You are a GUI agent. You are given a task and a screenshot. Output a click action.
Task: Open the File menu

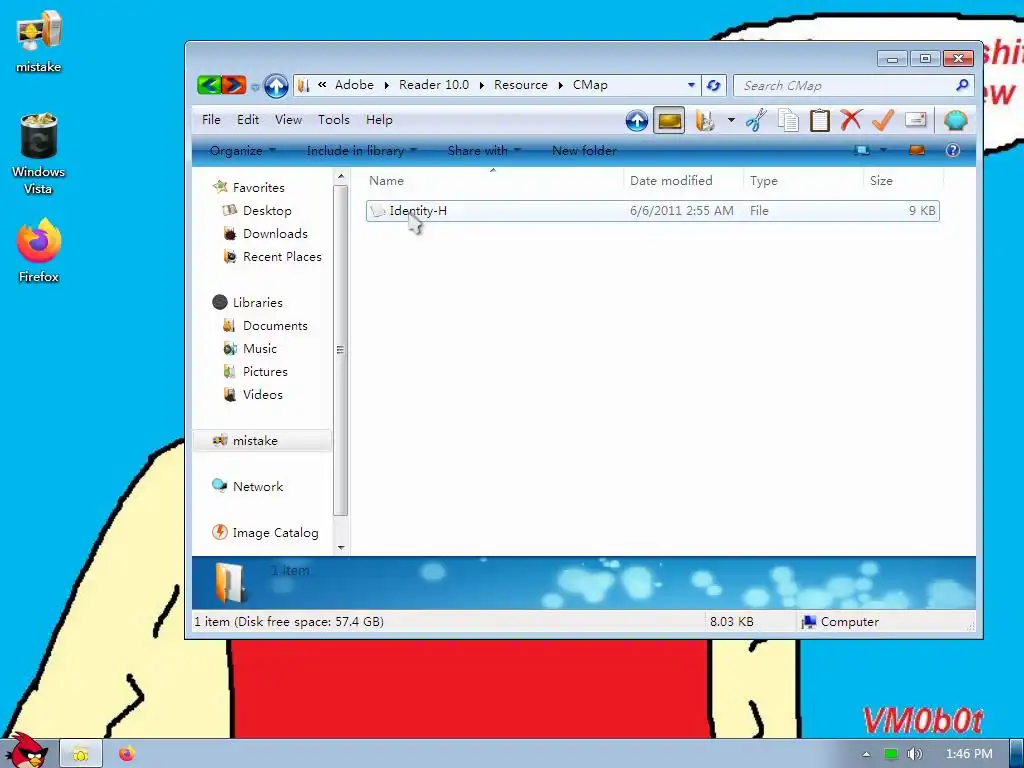pos(211,120)
